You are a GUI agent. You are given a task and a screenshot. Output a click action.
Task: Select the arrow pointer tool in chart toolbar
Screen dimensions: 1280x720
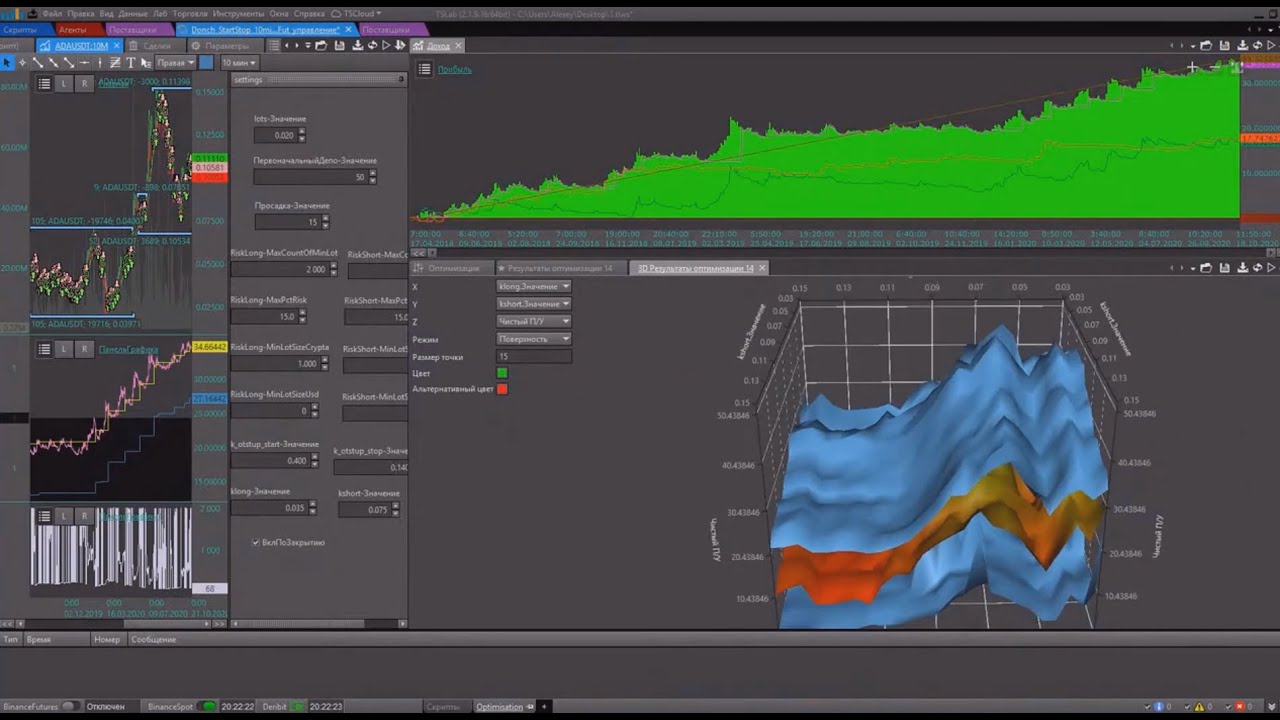7,63
